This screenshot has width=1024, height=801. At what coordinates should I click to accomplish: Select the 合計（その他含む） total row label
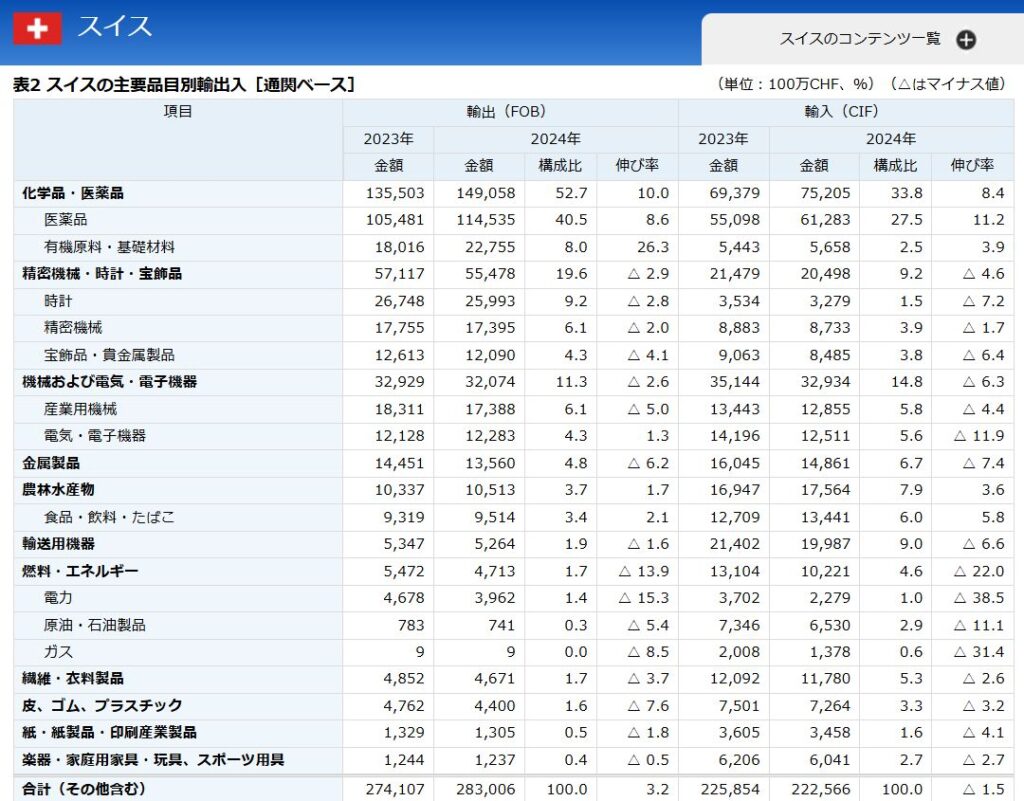point(85,789)
